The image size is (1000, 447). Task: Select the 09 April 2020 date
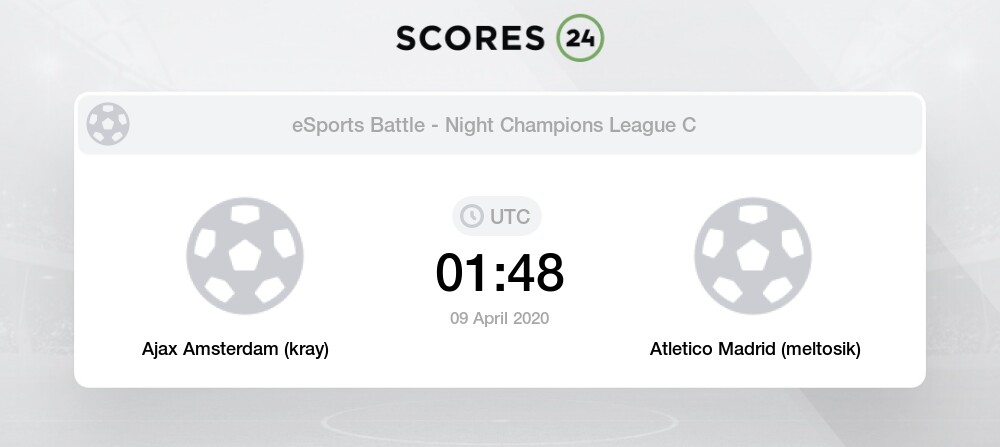[499, 318]
